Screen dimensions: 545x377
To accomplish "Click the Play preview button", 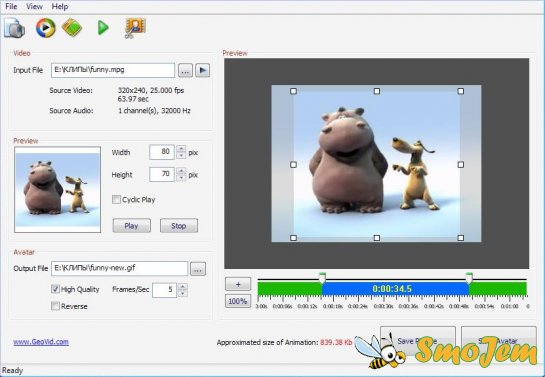I will (132, 226).
